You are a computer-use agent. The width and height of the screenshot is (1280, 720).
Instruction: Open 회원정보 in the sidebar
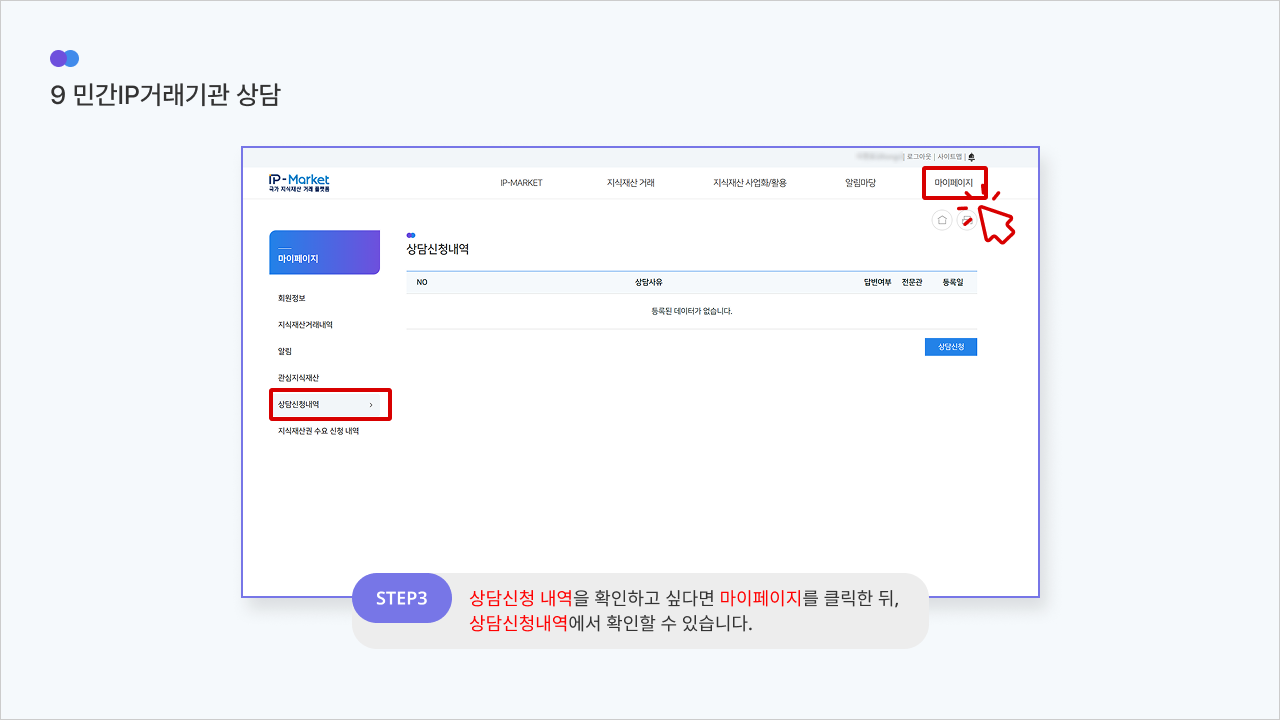coord(292,298)
